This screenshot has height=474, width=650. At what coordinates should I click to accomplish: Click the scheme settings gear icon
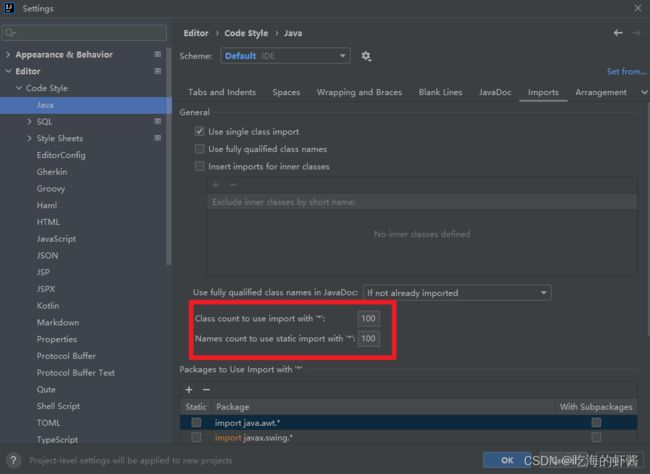(x=366, y=56)
